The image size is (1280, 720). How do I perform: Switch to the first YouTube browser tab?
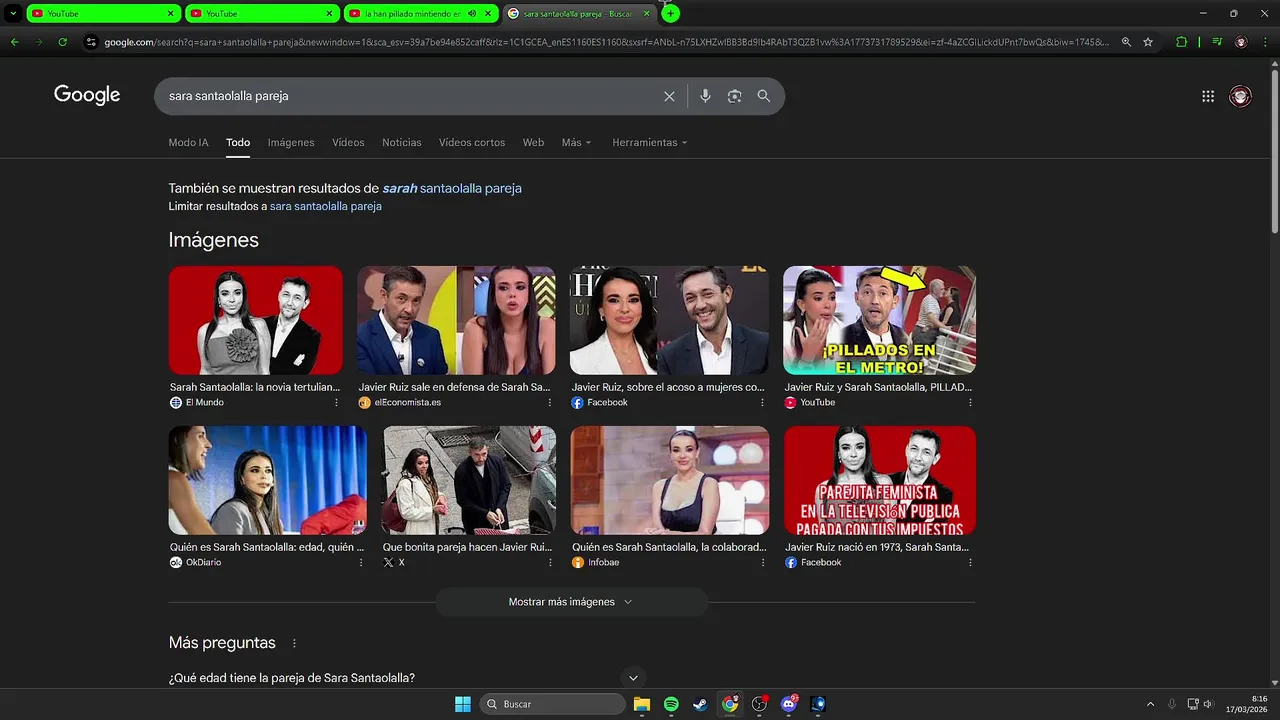coord(103,13)
